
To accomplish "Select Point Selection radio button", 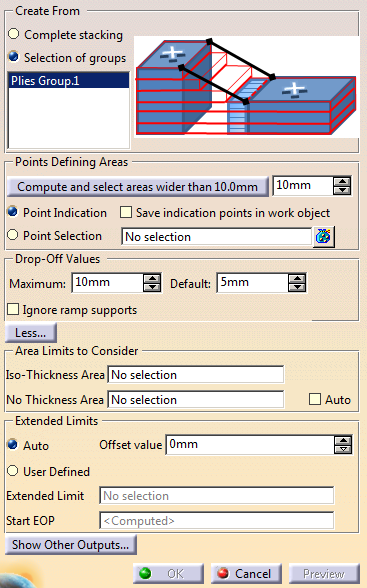I will (x=13, y=235).
